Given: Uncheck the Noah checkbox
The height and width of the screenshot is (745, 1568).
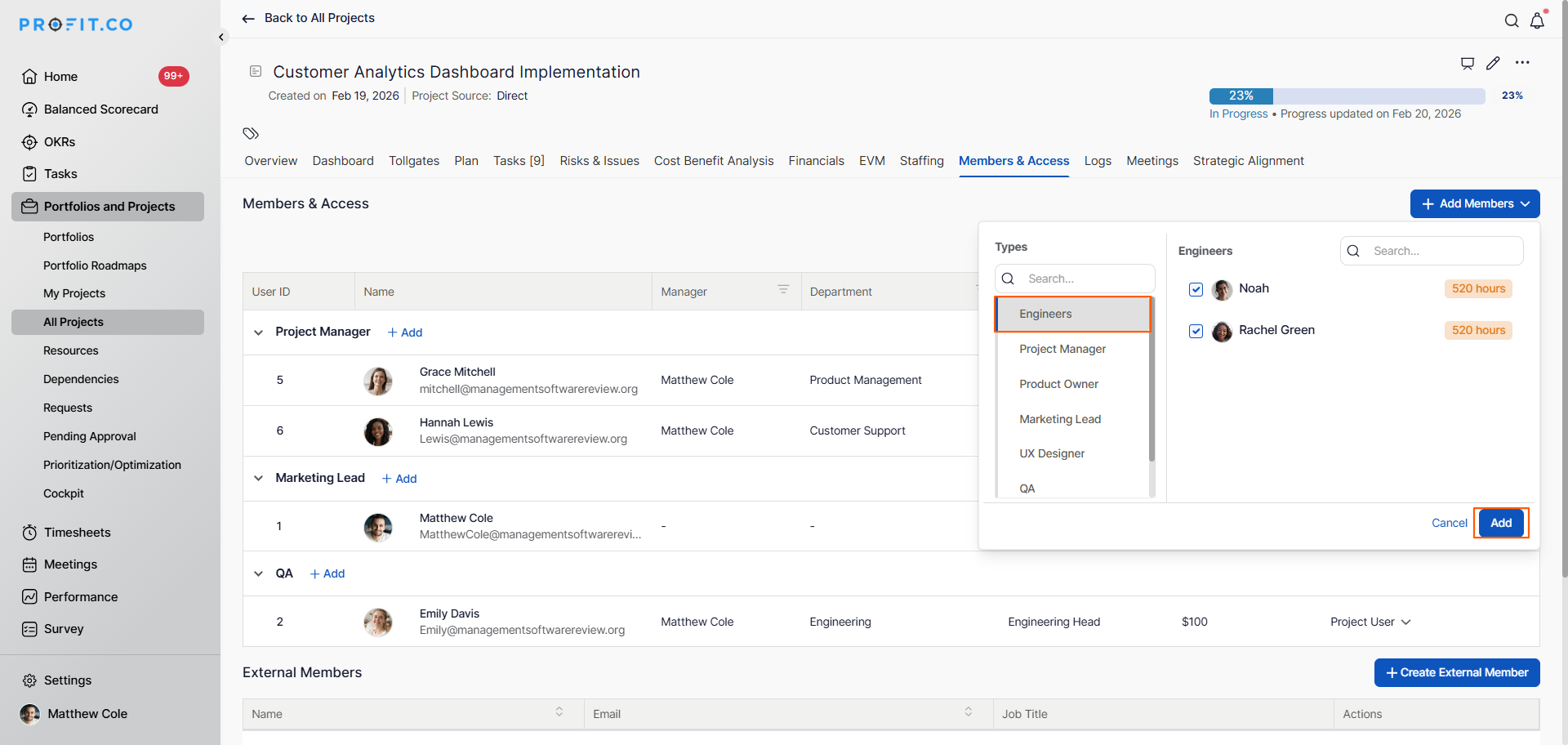Looking at the screenshot, I should point(1196,289).
